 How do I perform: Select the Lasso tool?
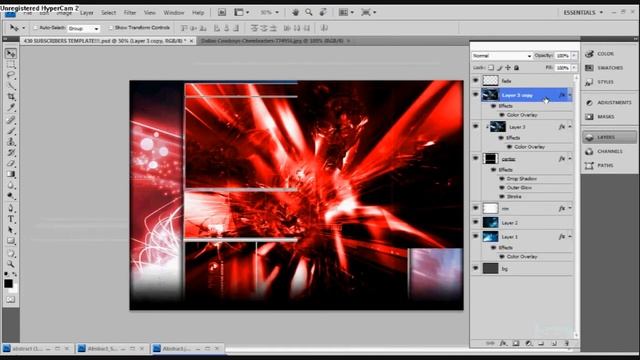pos(11,75)
